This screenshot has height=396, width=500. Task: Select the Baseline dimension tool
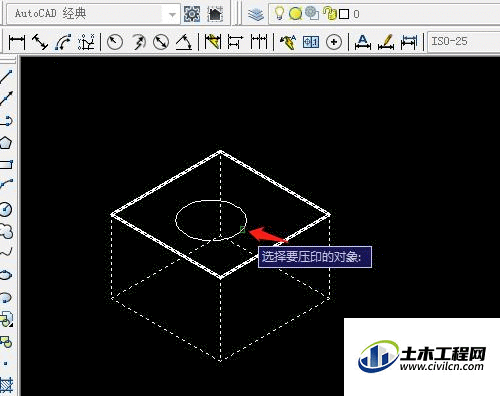point(235,42)
